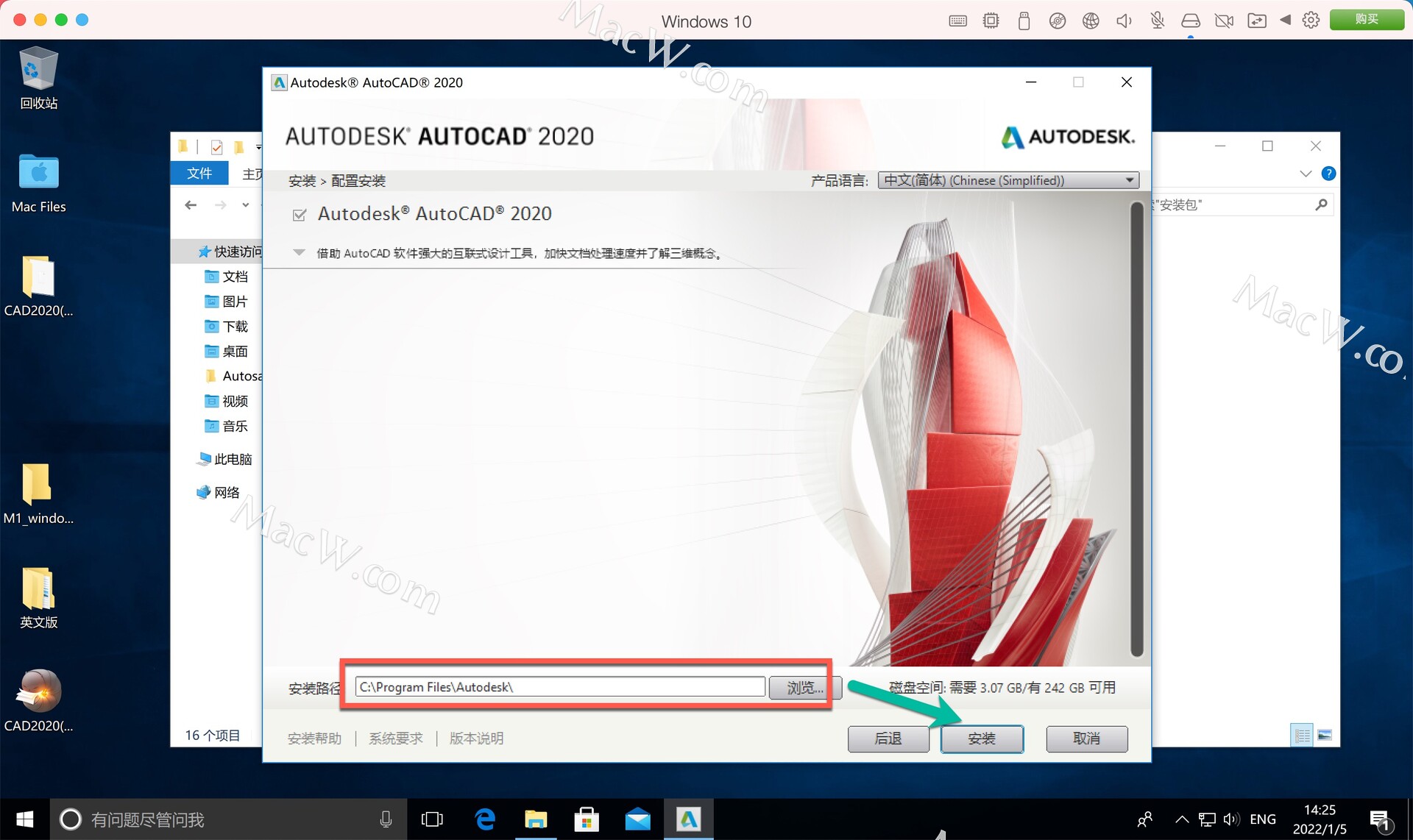Viewport: 1413px width, 840px height.
Task: Open the Microsoft Store taskbar icon
Action: tap(587, 819)
